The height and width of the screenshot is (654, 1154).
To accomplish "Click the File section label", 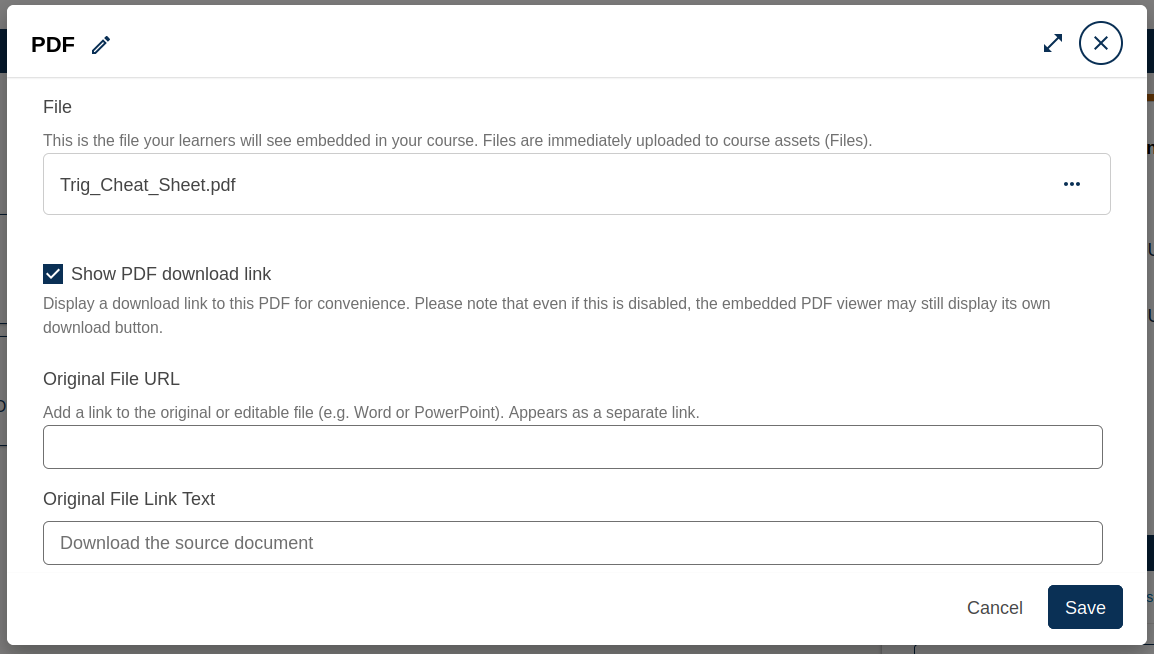I will pyautogui.click(x=57, y=107).
